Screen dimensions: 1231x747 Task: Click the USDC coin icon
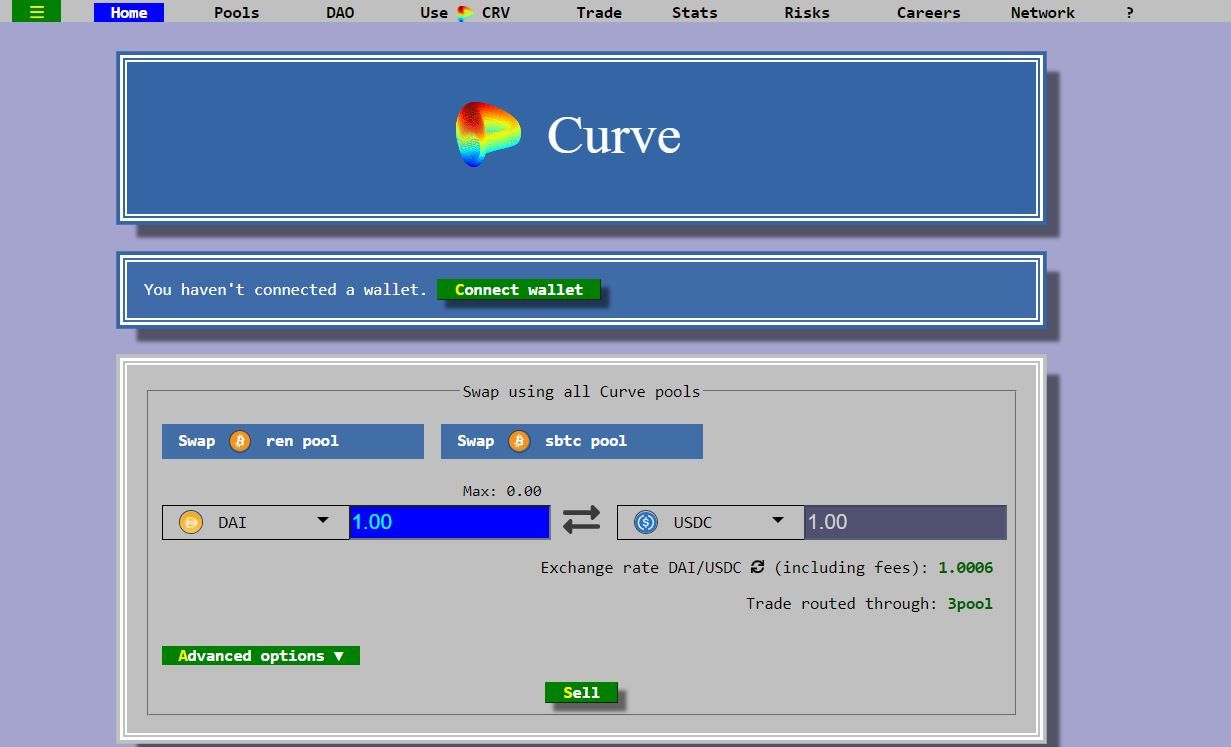point(646,522)
